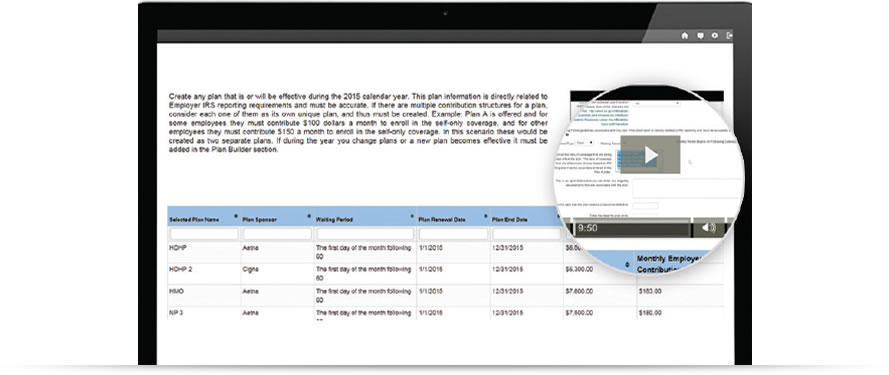The image size is (889, 375).
Task: Open the settings gear icon
Action: (x=714, y=36)
